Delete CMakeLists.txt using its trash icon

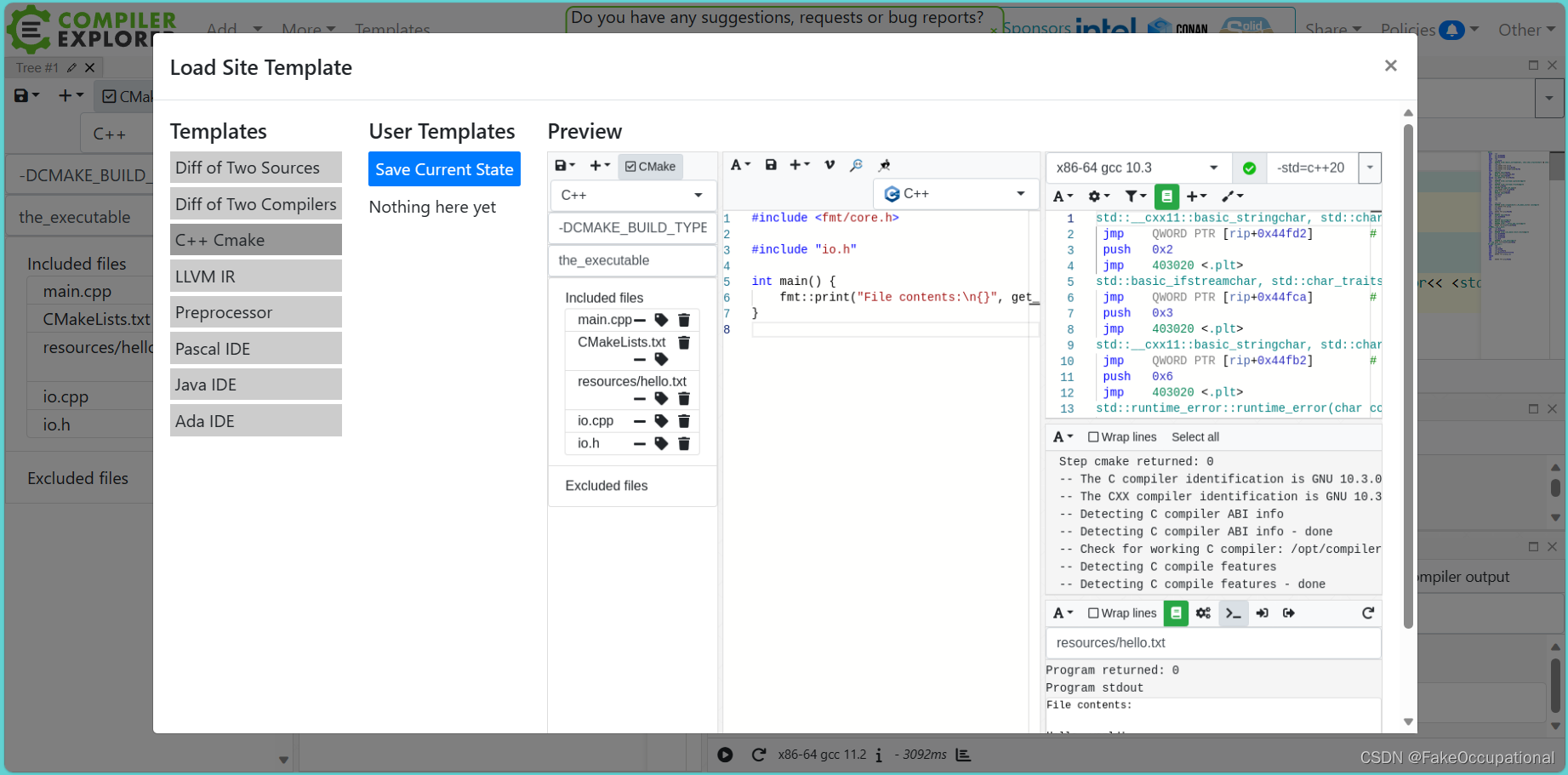683,342
